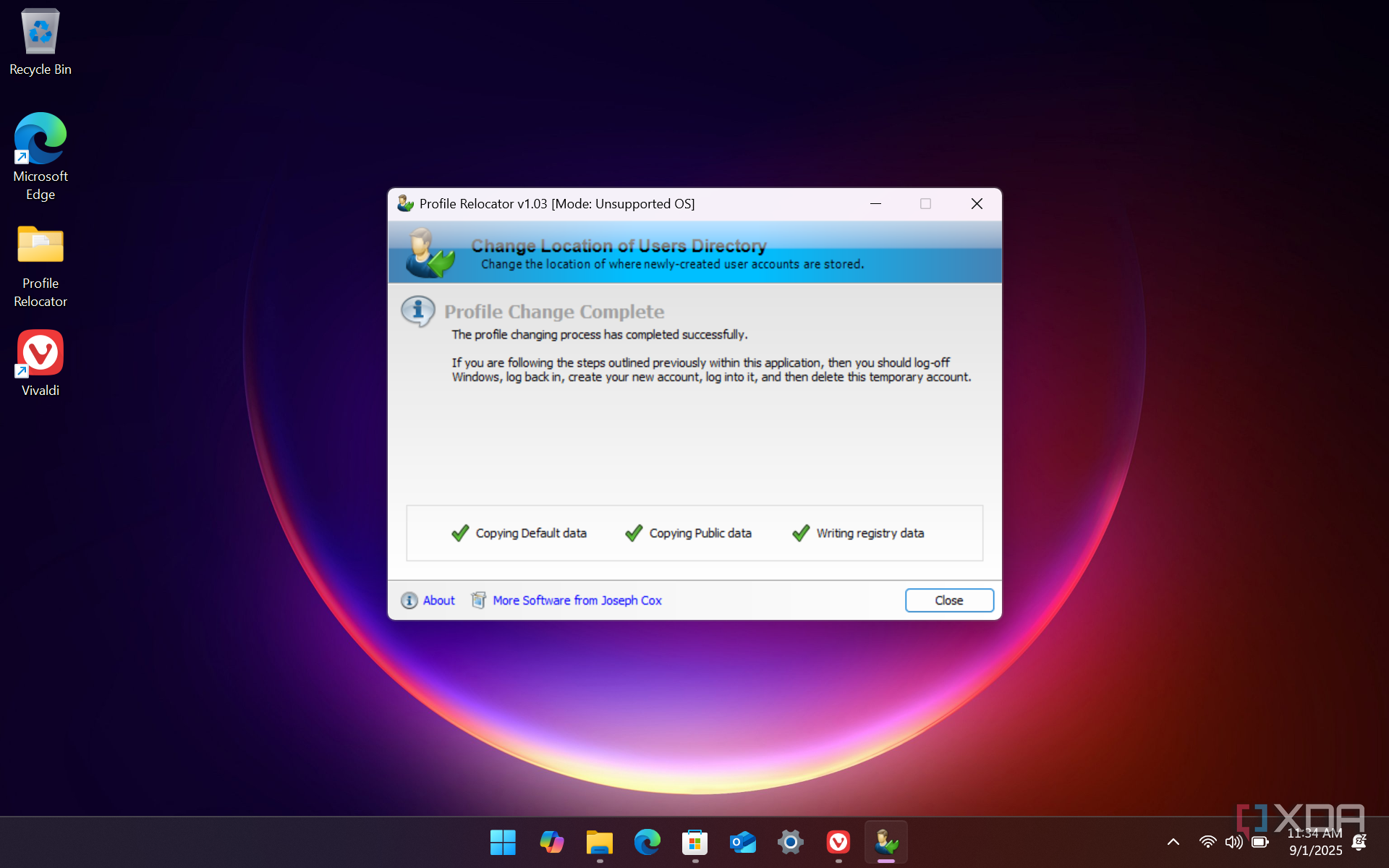Click the 'Writing registry data' label
1389x868 pixels.
[870, 533]
